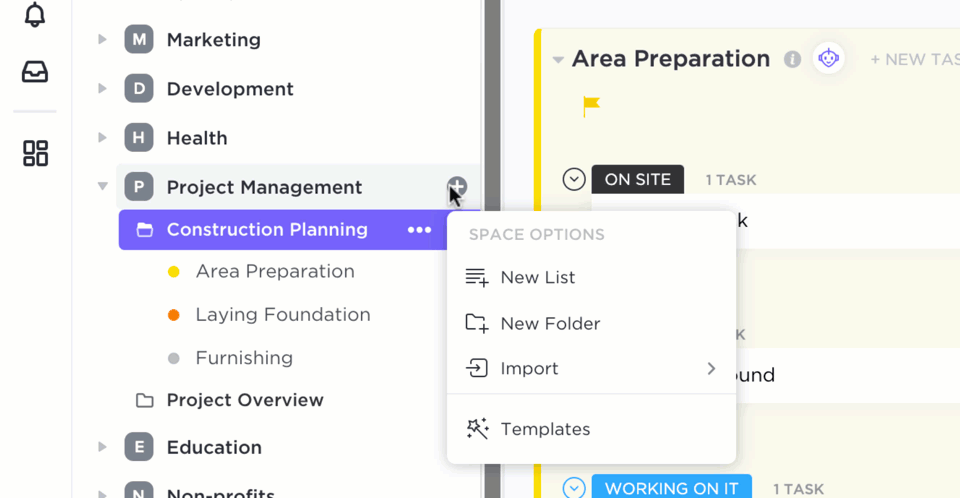960x498 pixels.
Task: Open dashboards grid icon in sidebar
Action: 35,153
